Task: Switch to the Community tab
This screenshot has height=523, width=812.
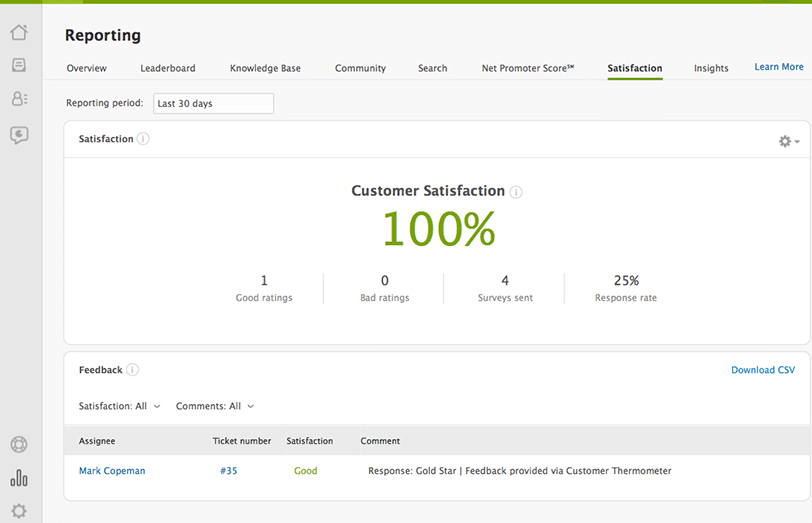Action: (360, 68)
